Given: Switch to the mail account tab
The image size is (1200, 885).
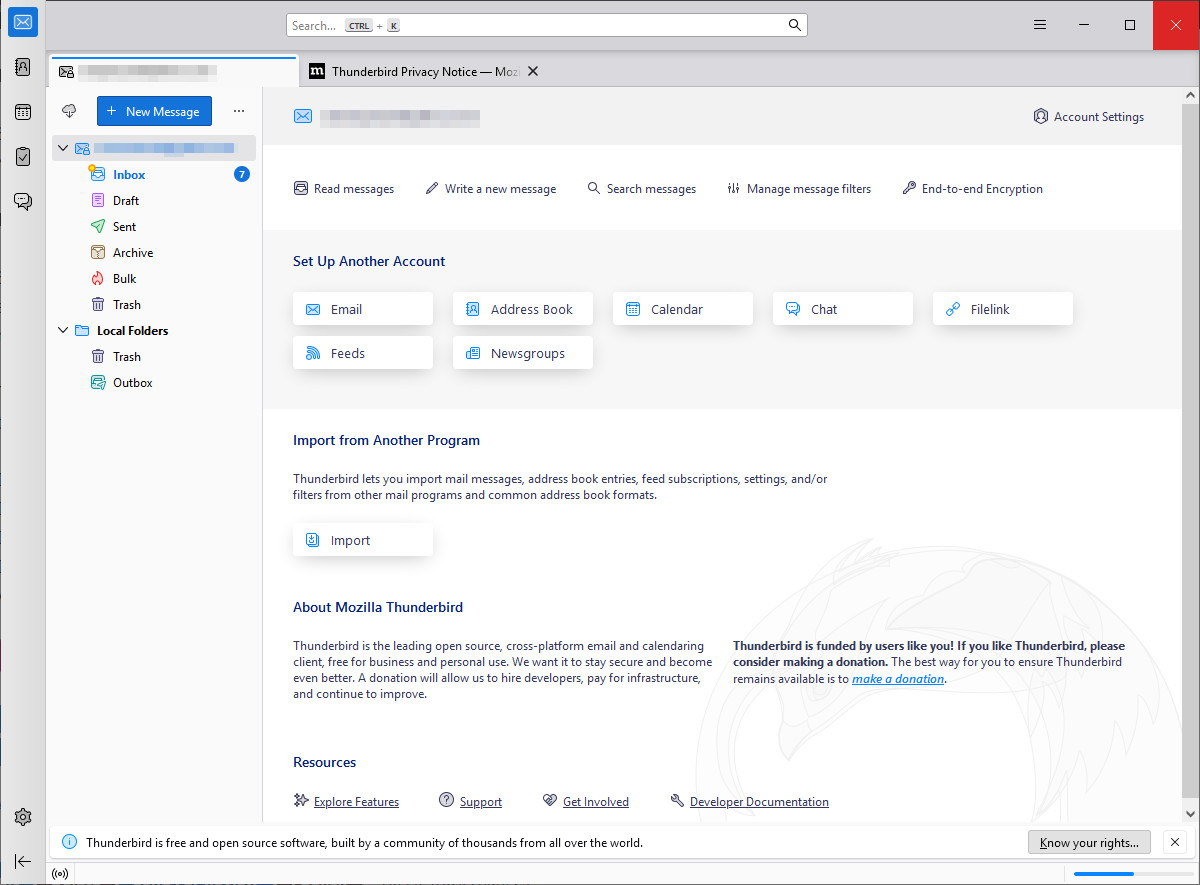Looking at the screenshot, I should (x=172, y=71).
